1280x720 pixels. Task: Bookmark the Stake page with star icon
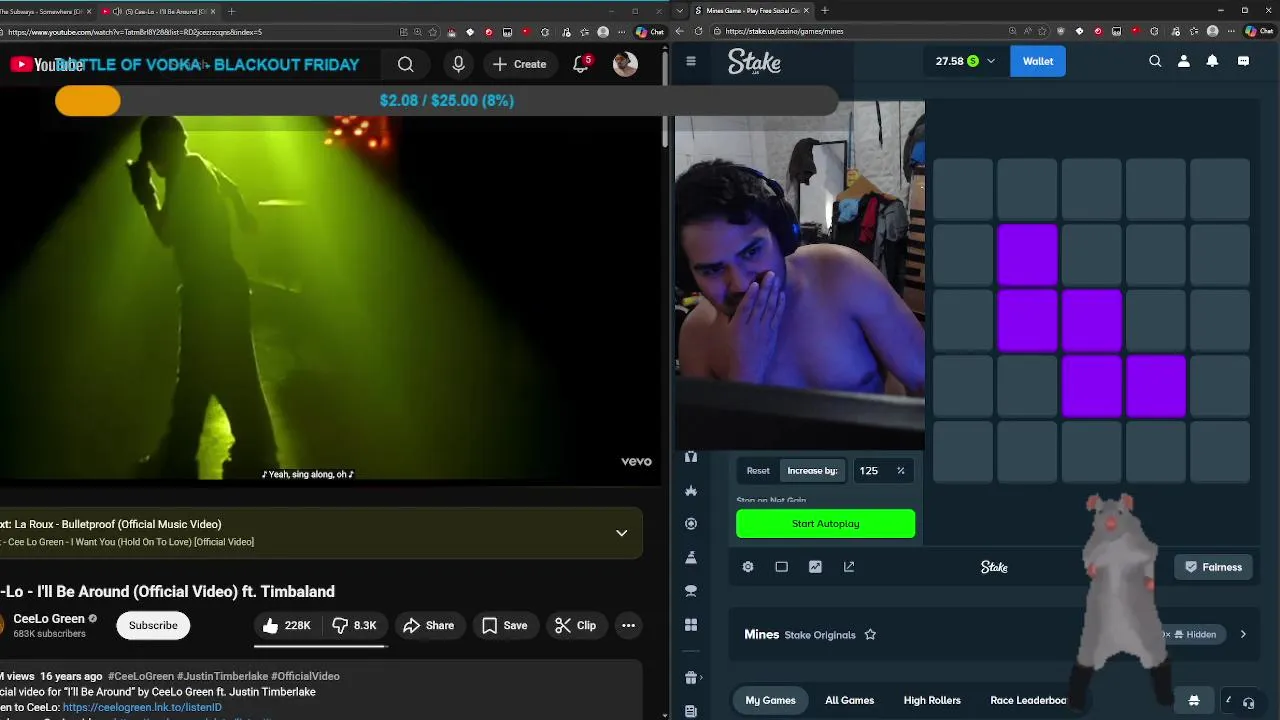[1044, 31]
